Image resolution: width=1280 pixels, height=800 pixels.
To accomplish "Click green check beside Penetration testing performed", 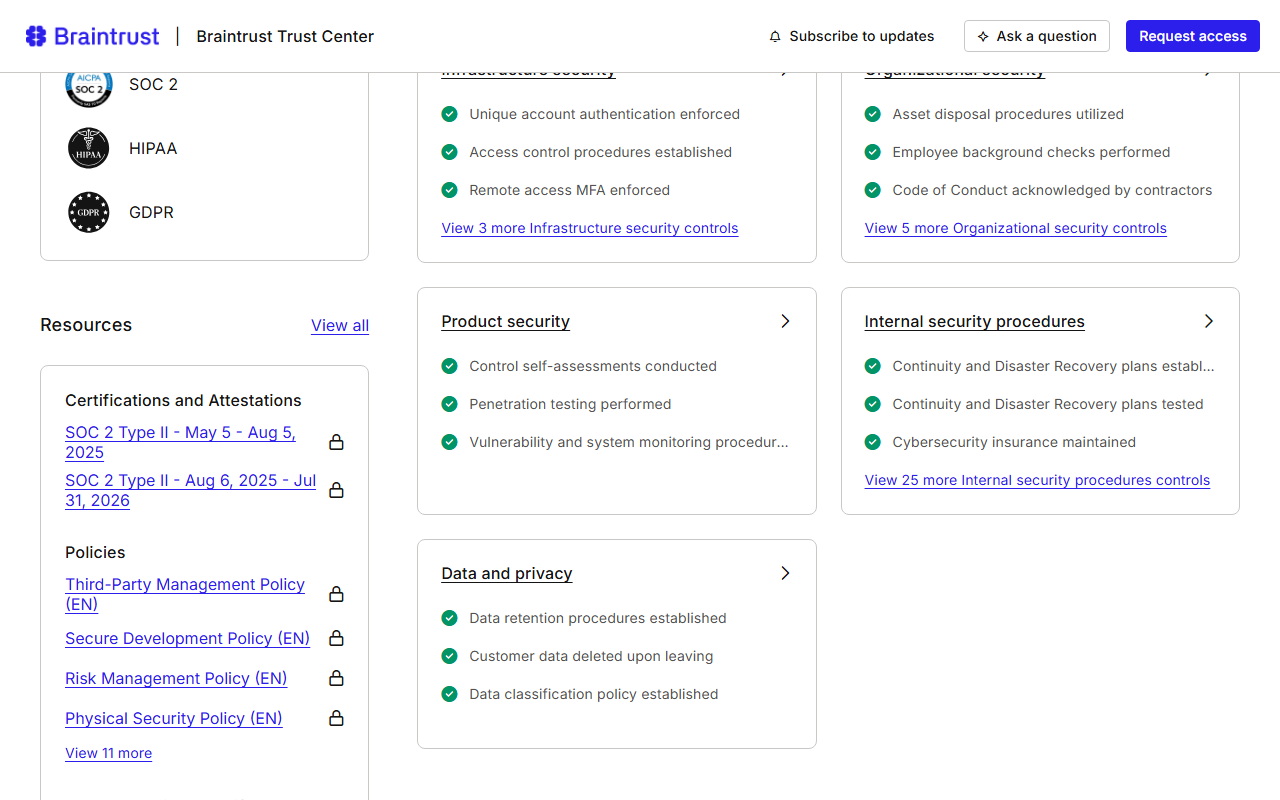I will click(x=450, y=404).
